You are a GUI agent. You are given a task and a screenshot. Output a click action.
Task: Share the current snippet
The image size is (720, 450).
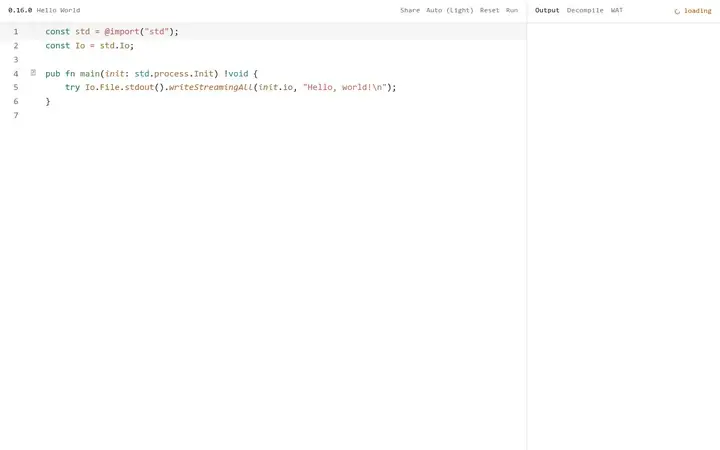pyautogui.click(x=410, y=10)
